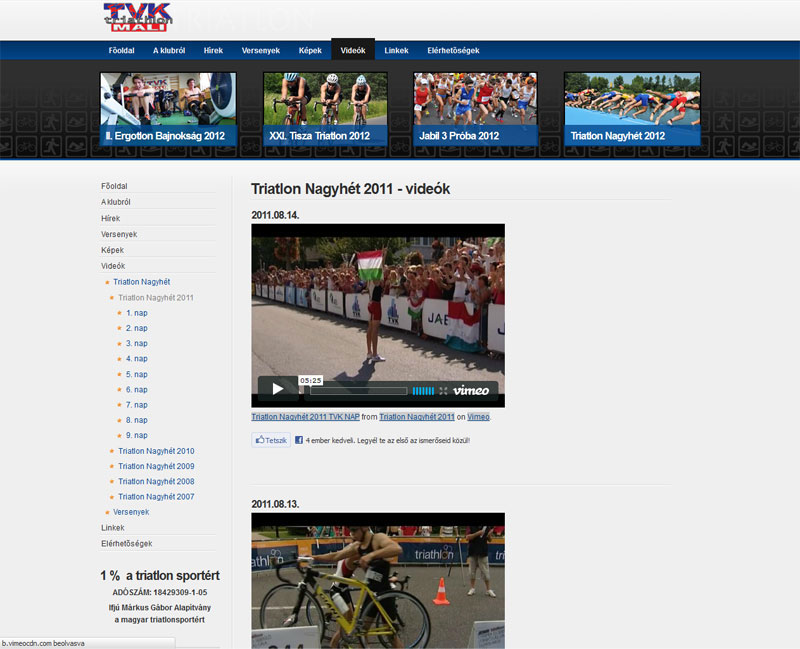Open the Jabil 3 Próba 2012 thumbnail
The width and height of the screenshot is (800, 649).
coord(475,110)
